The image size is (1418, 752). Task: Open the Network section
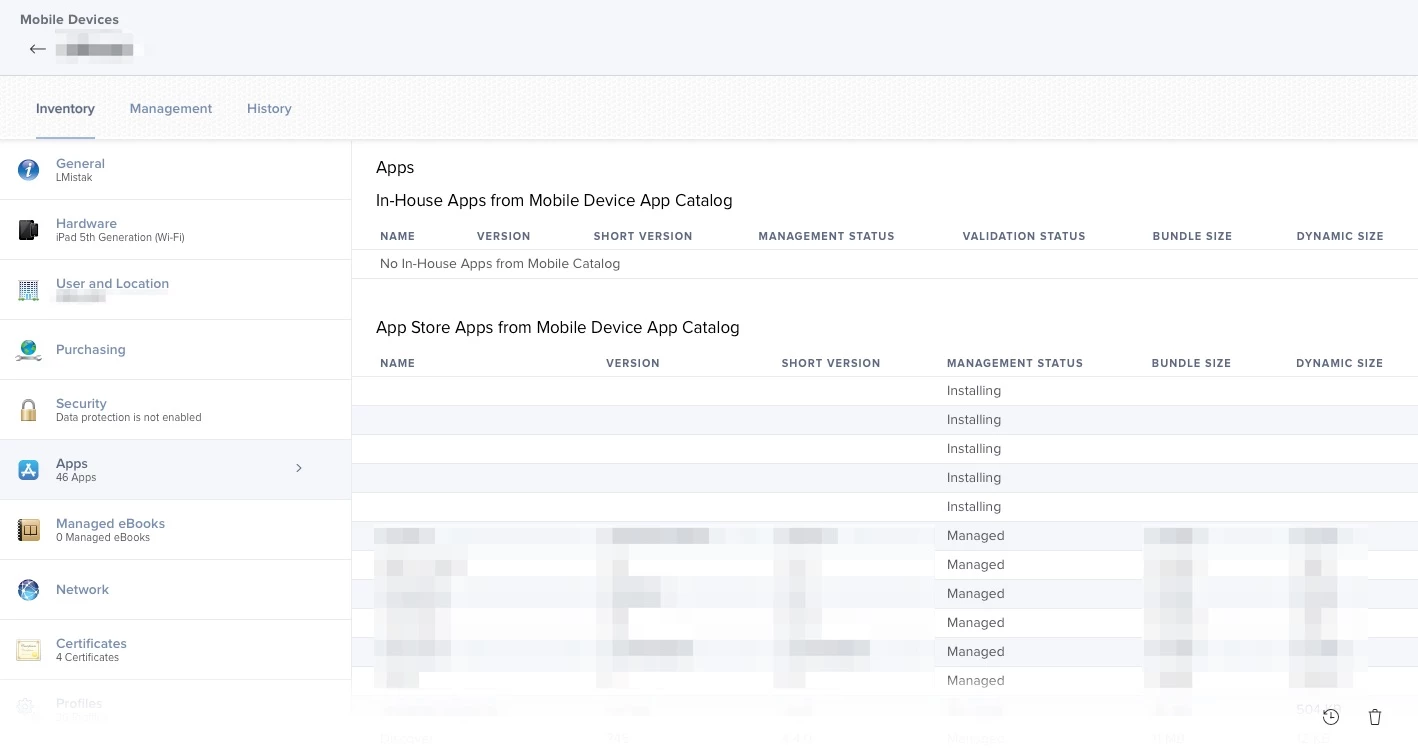(175, 590)
